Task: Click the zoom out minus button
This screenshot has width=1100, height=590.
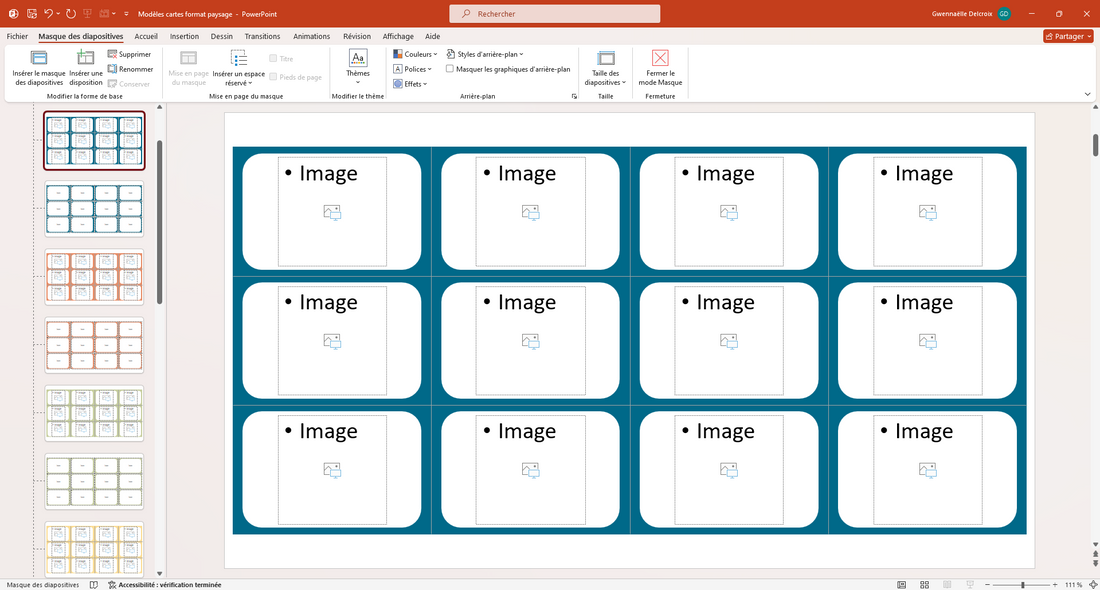Action: tap(987, 584)
